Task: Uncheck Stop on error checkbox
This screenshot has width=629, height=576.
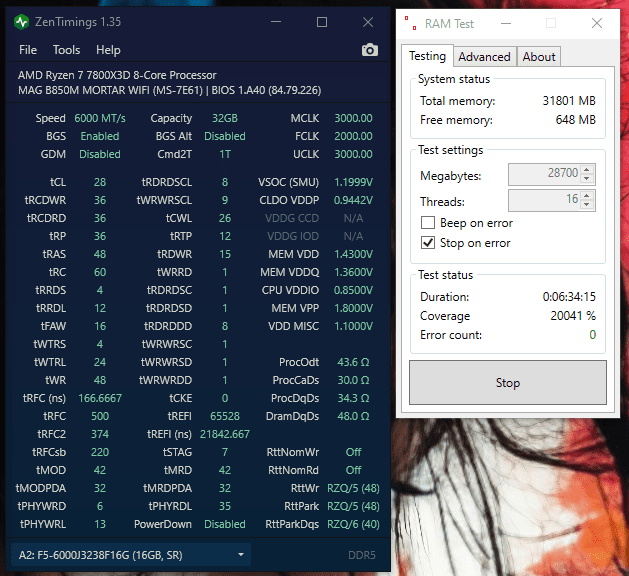Action: click(x=428, y=243)
